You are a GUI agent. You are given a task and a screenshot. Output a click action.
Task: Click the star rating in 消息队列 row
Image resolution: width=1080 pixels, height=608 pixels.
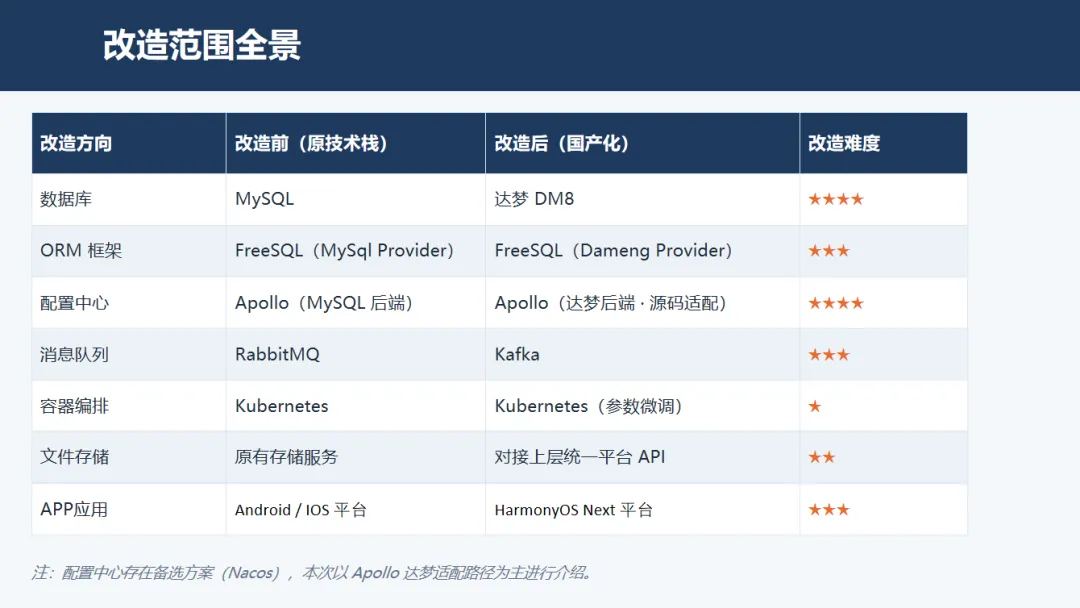[829, 355]
